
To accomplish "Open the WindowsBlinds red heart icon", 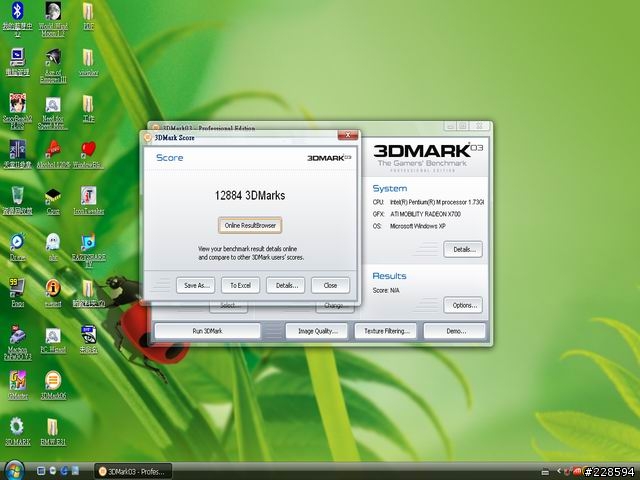I will (x=88, y=154).
